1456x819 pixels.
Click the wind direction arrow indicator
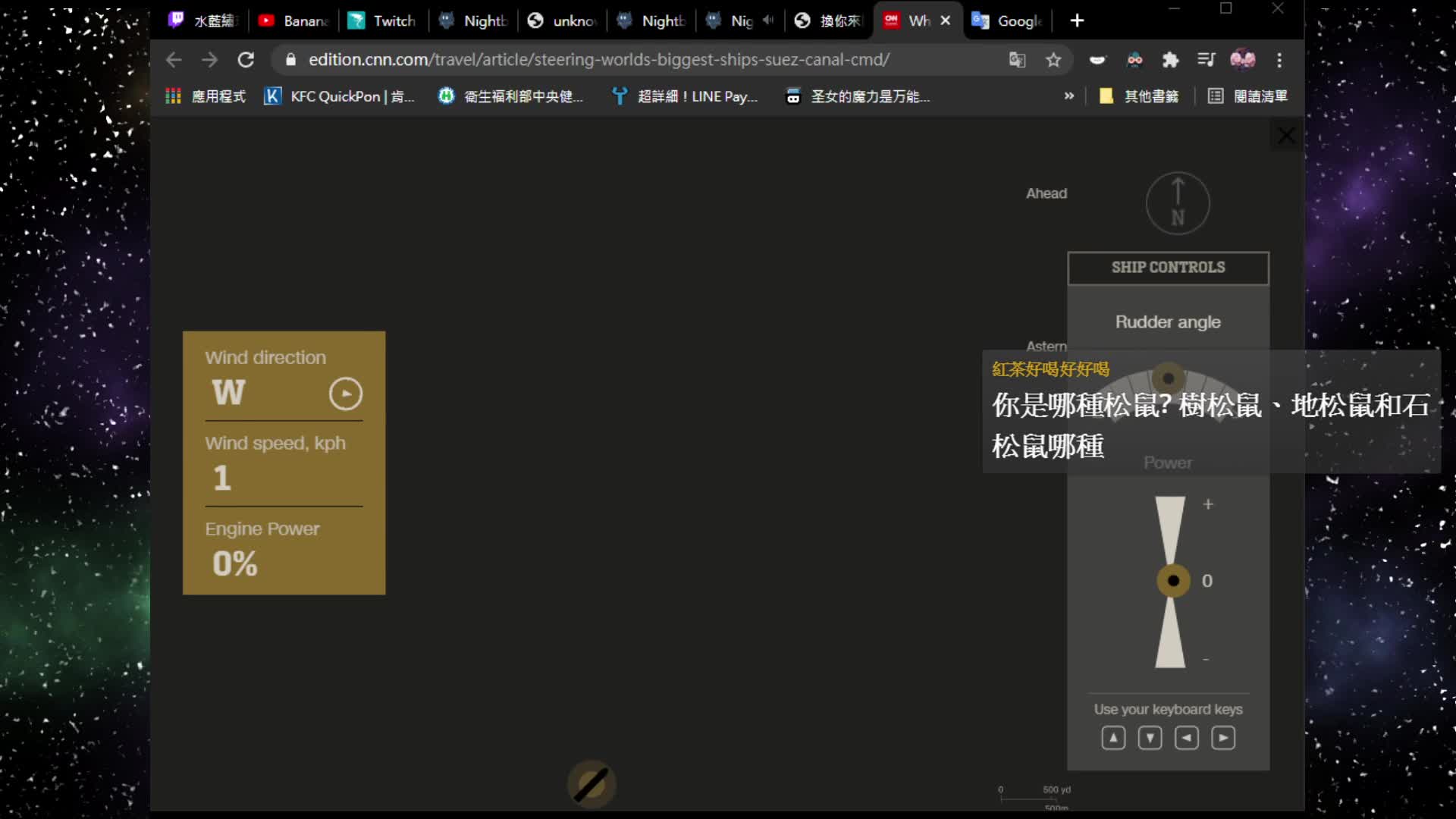346,394
